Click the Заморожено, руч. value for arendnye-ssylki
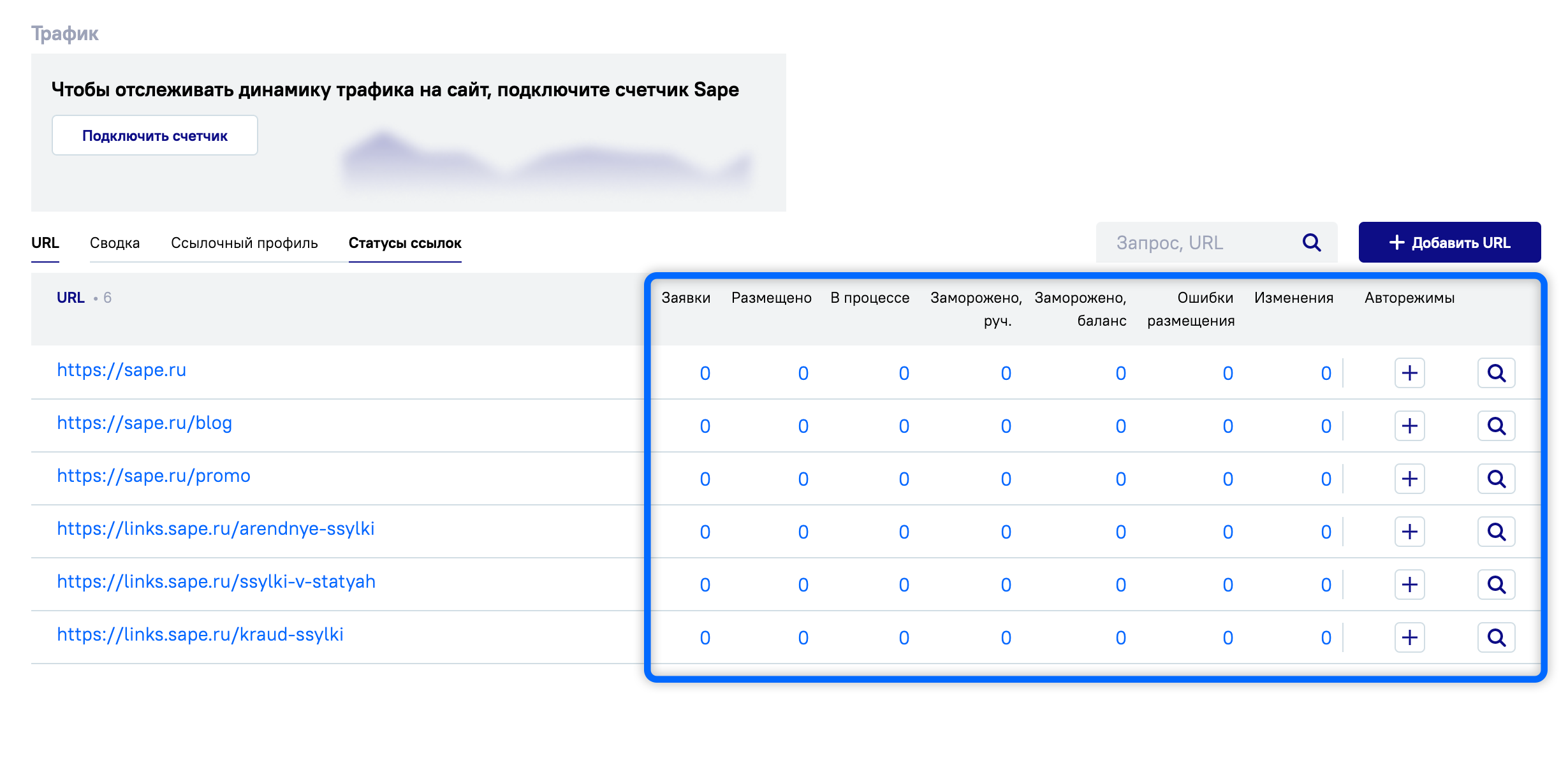The height and width of the screenshot is (763, 1568). click(1006, 532)
